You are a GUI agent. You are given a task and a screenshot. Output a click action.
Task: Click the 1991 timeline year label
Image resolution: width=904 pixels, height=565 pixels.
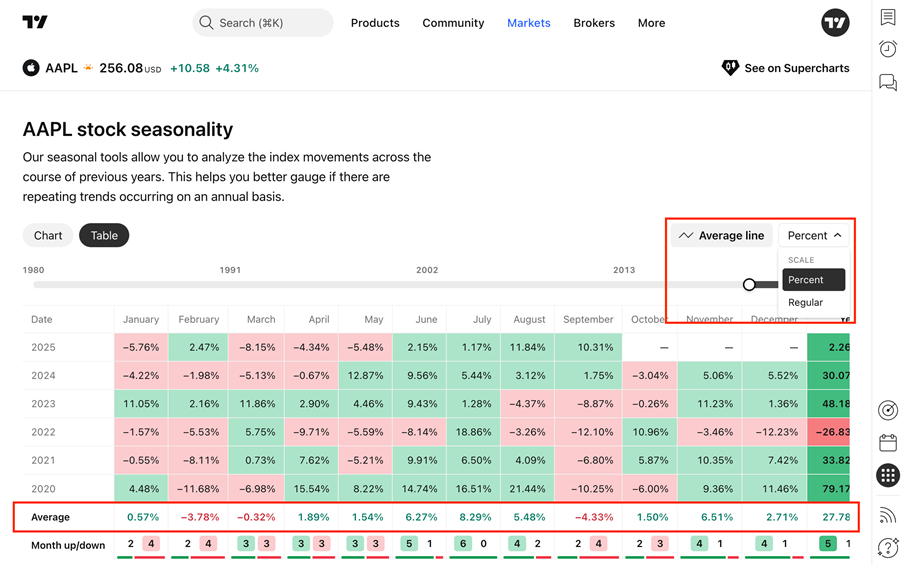coord(230,270)
